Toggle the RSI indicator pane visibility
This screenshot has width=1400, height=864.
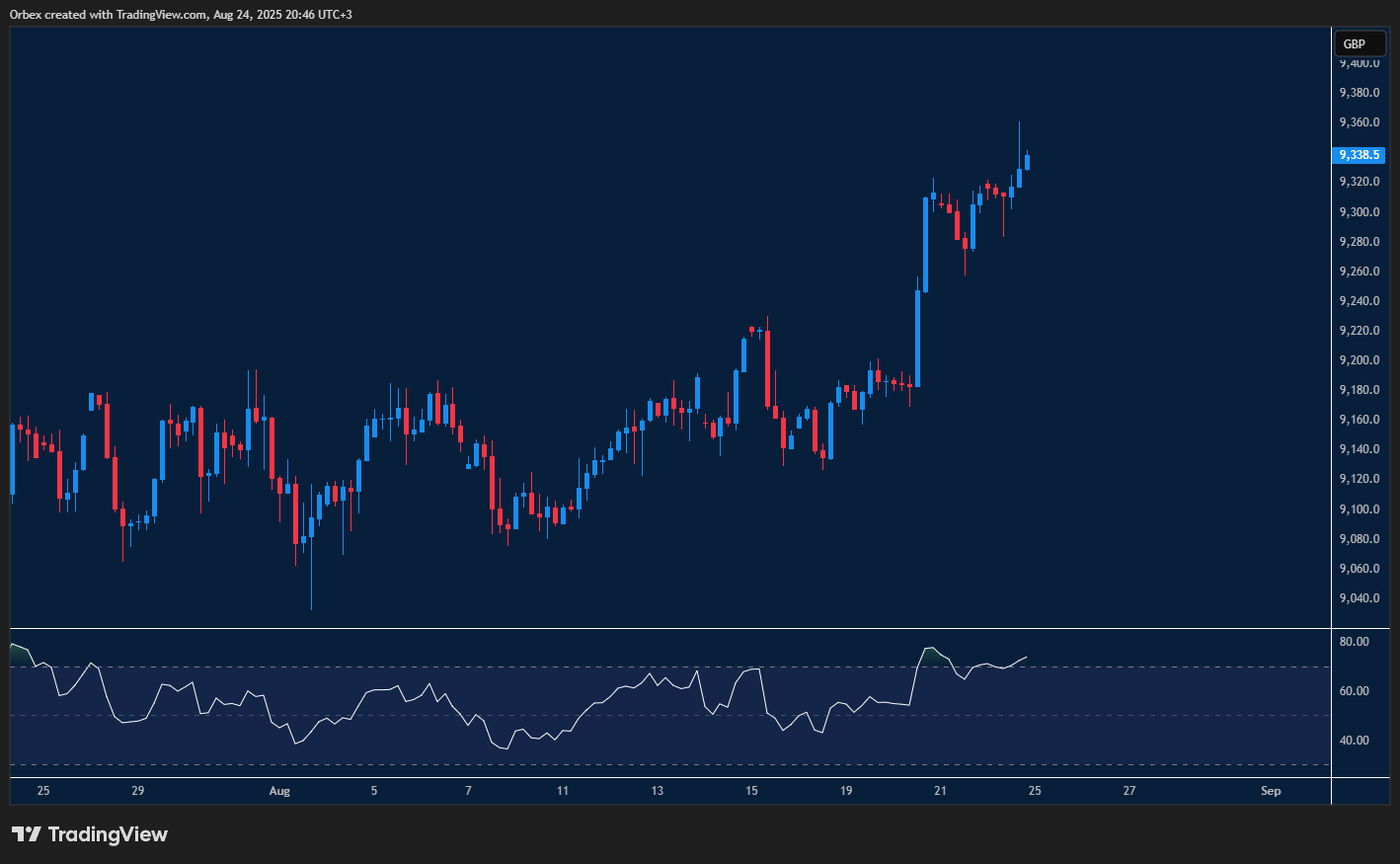pos(671,701)
